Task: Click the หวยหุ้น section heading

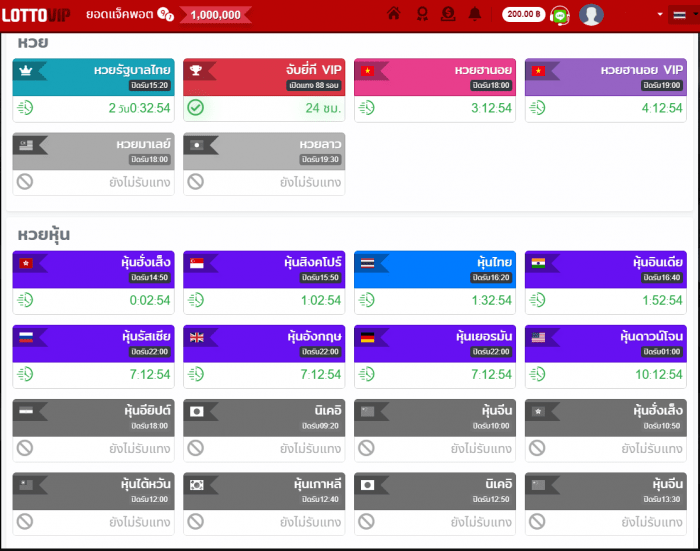Action: point(44,234)
